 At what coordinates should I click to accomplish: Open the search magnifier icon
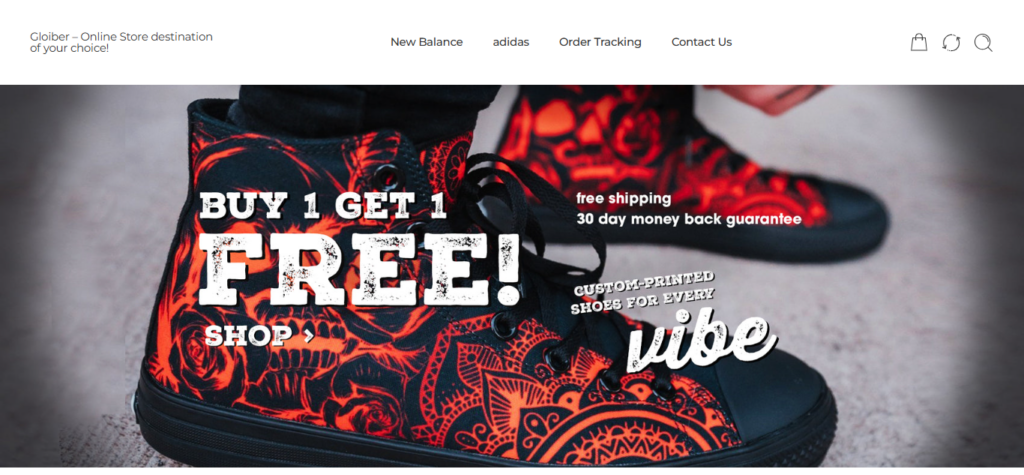click(983, 42)
